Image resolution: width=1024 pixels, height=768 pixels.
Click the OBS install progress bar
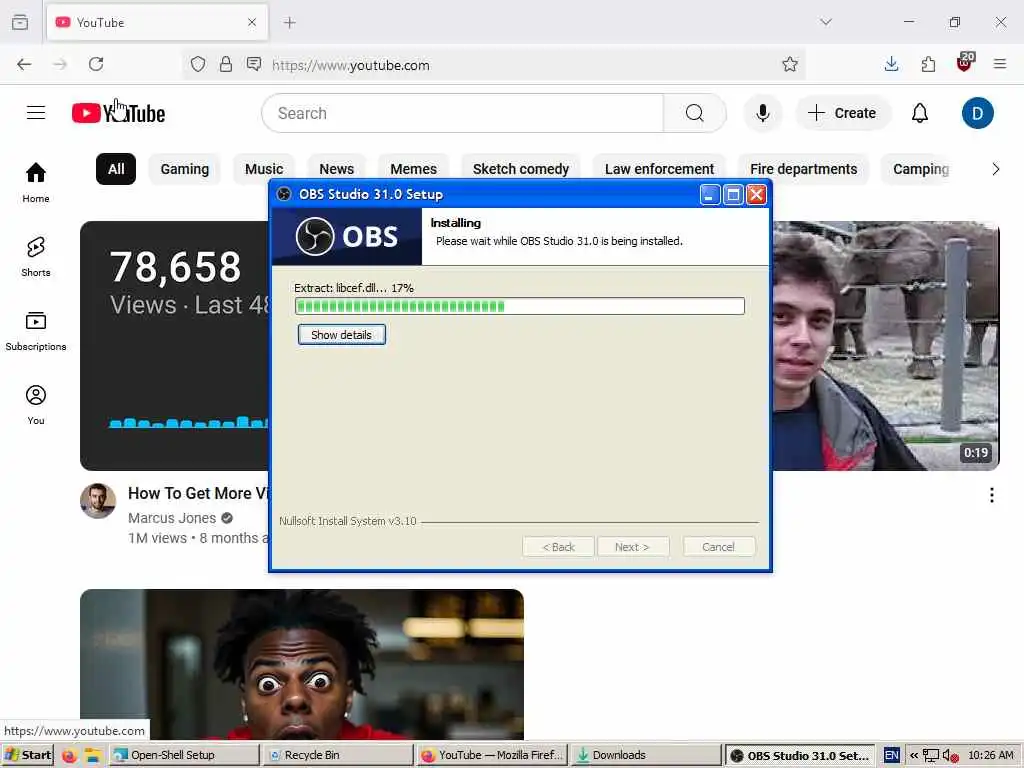tap(520, 306)
